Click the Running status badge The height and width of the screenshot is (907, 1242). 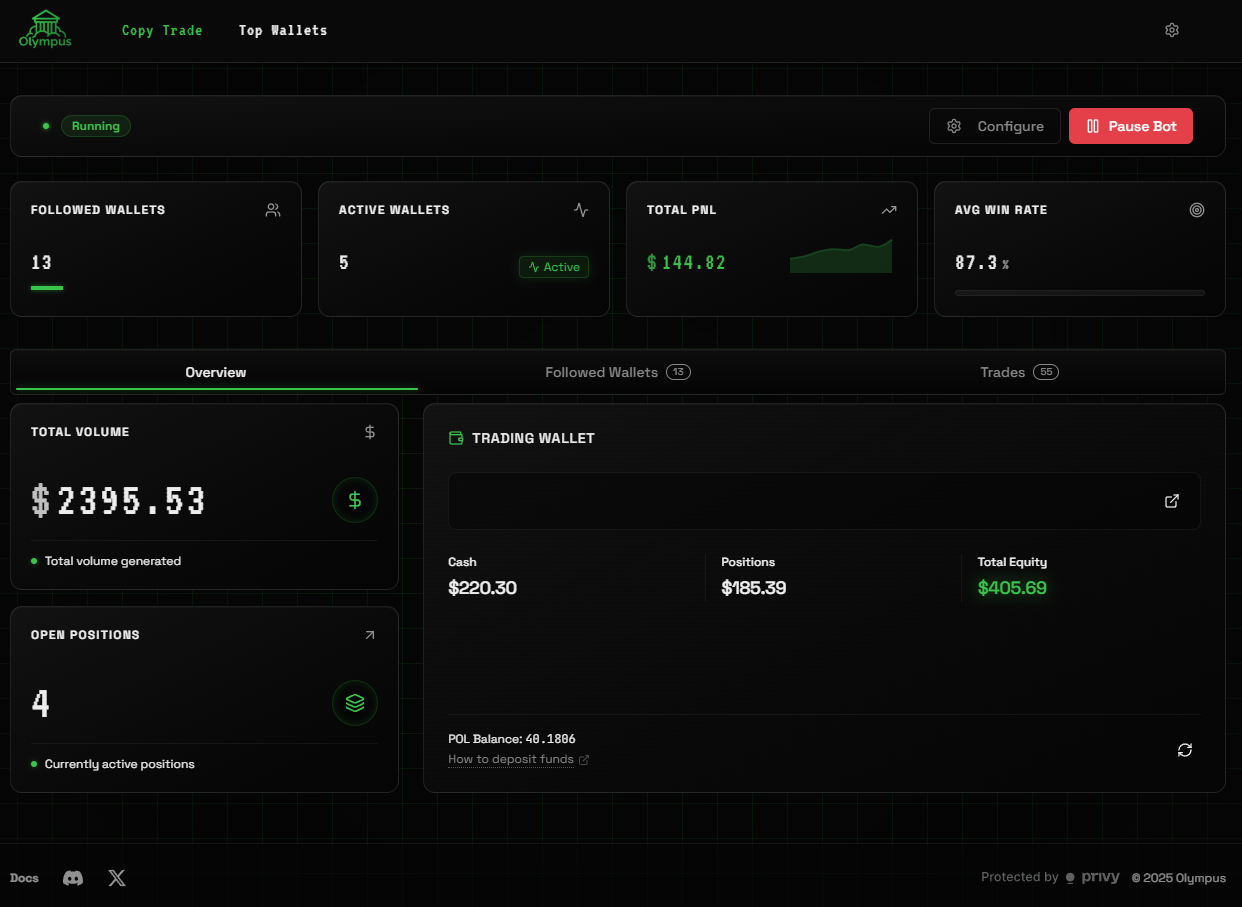tap(96, 126)
